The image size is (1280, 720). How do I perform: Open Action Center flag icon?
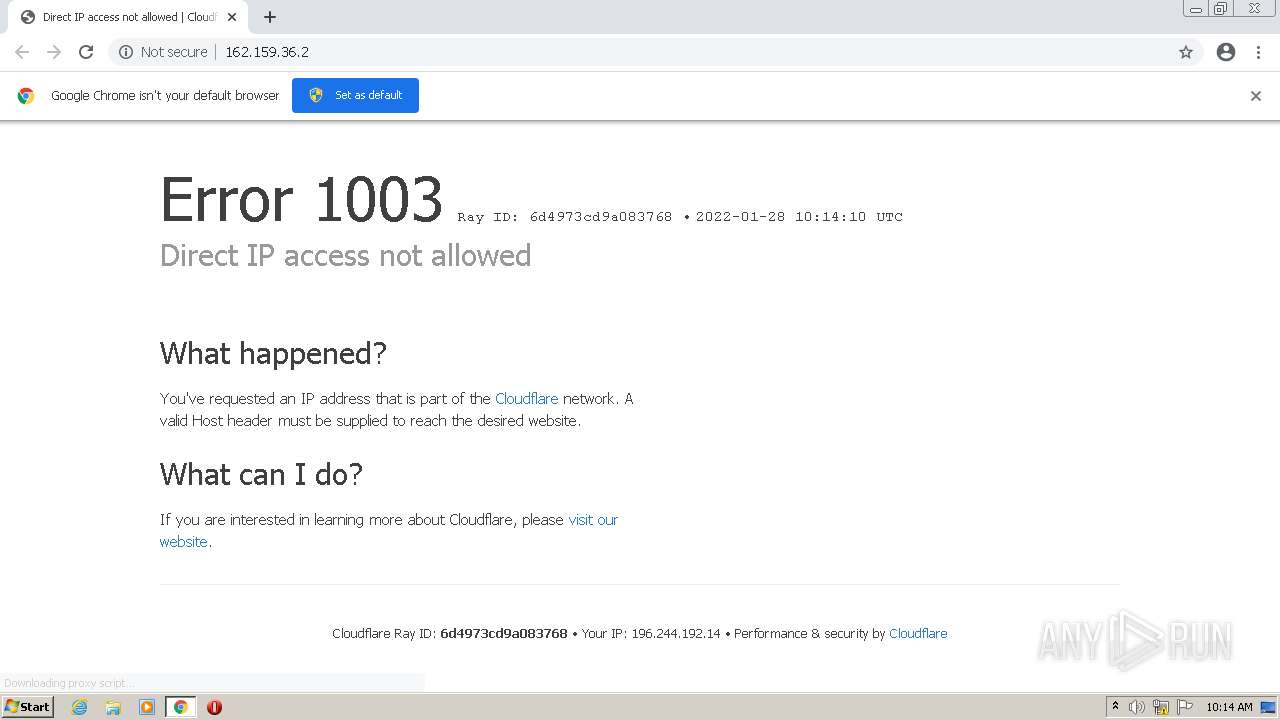pos(1185,707)
